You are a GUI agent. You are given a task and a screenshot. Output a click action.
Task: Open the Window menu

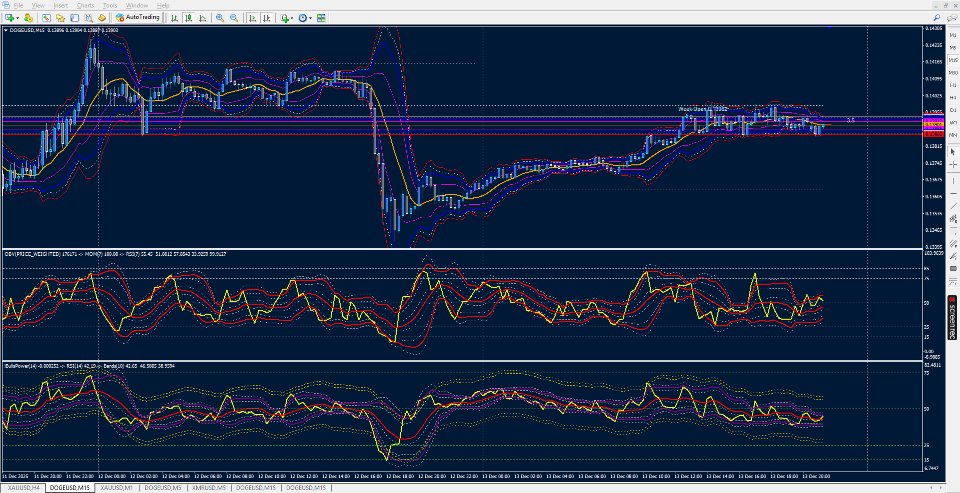click(137, 5)
